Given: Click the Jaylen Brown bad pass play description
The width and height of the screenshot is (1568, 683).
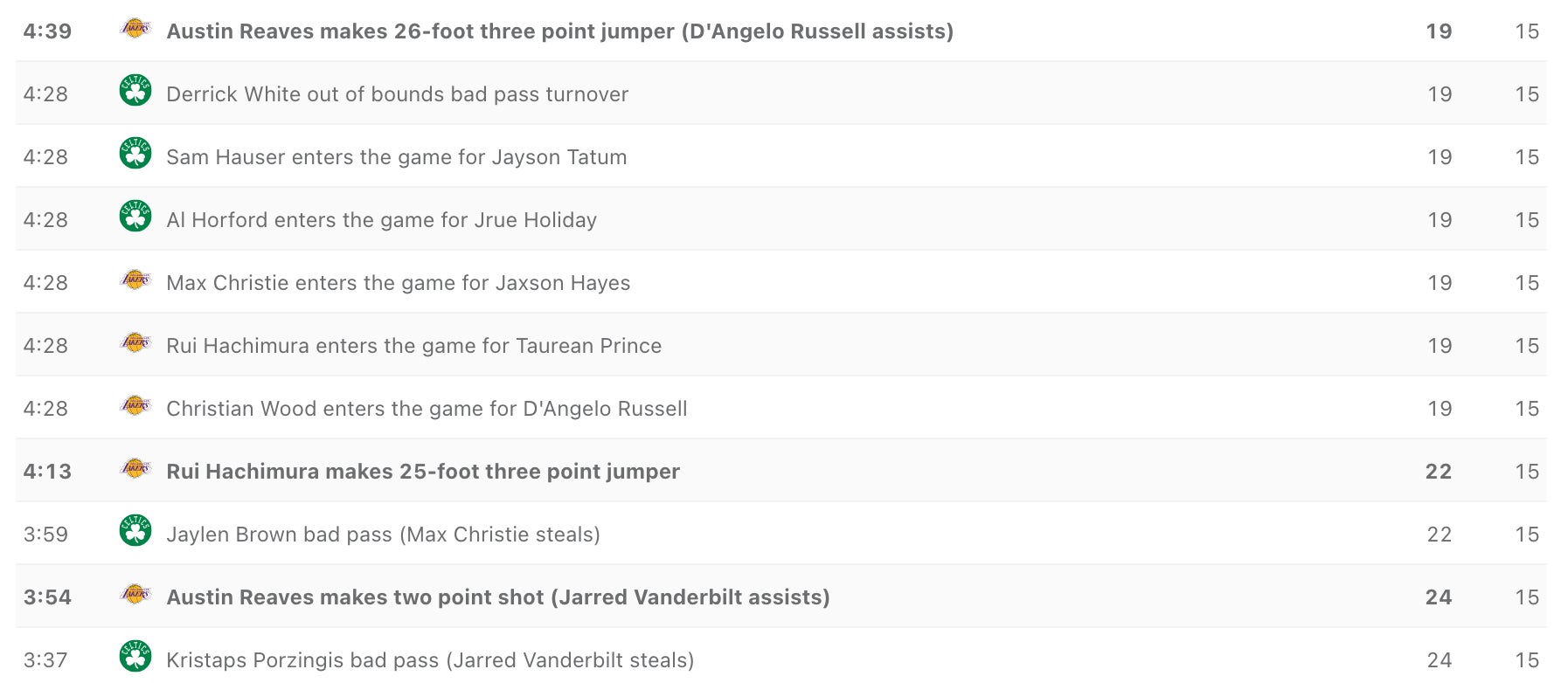Looking at the screenshot, I should pyautogui.click(x=383, y=535).
